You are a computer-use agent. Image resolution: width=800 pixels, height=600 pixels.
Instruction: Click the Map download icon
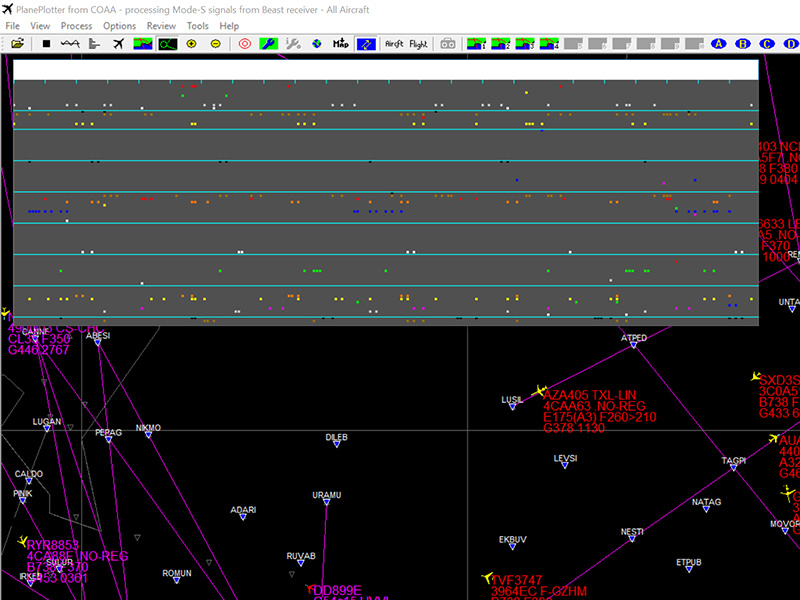341,44
